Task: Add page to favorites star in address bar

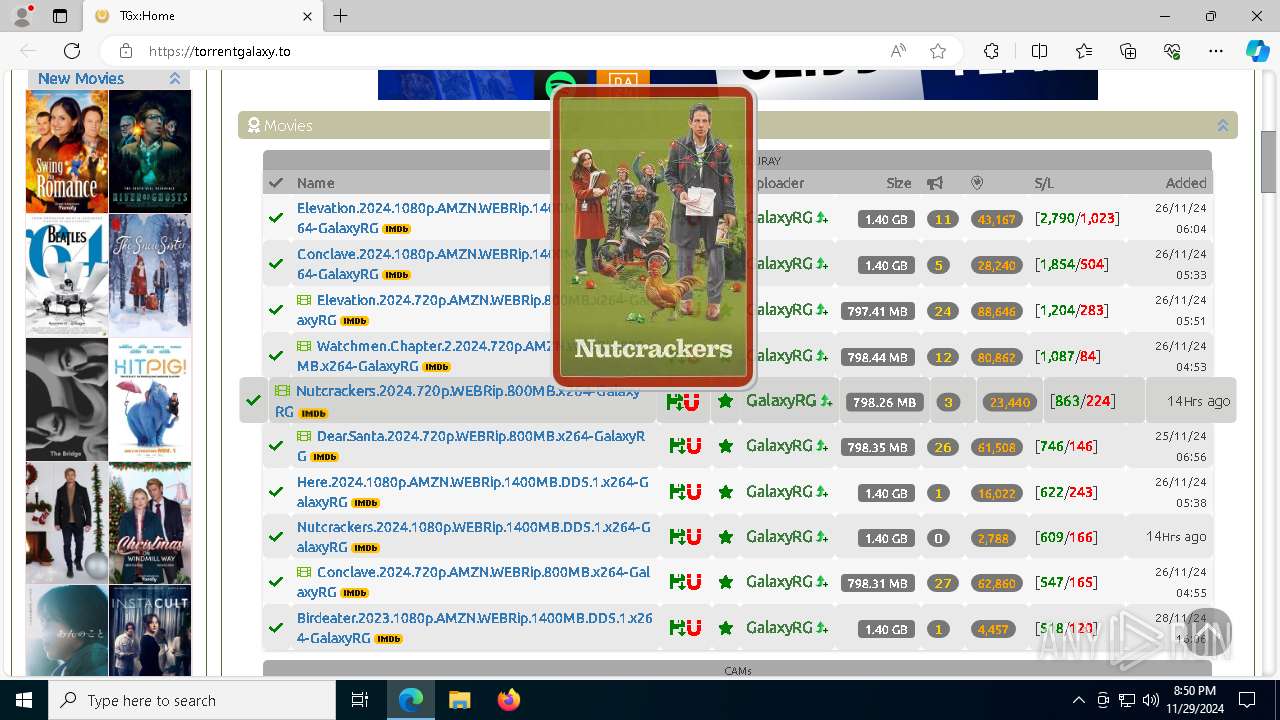Action: click(938, 51)
